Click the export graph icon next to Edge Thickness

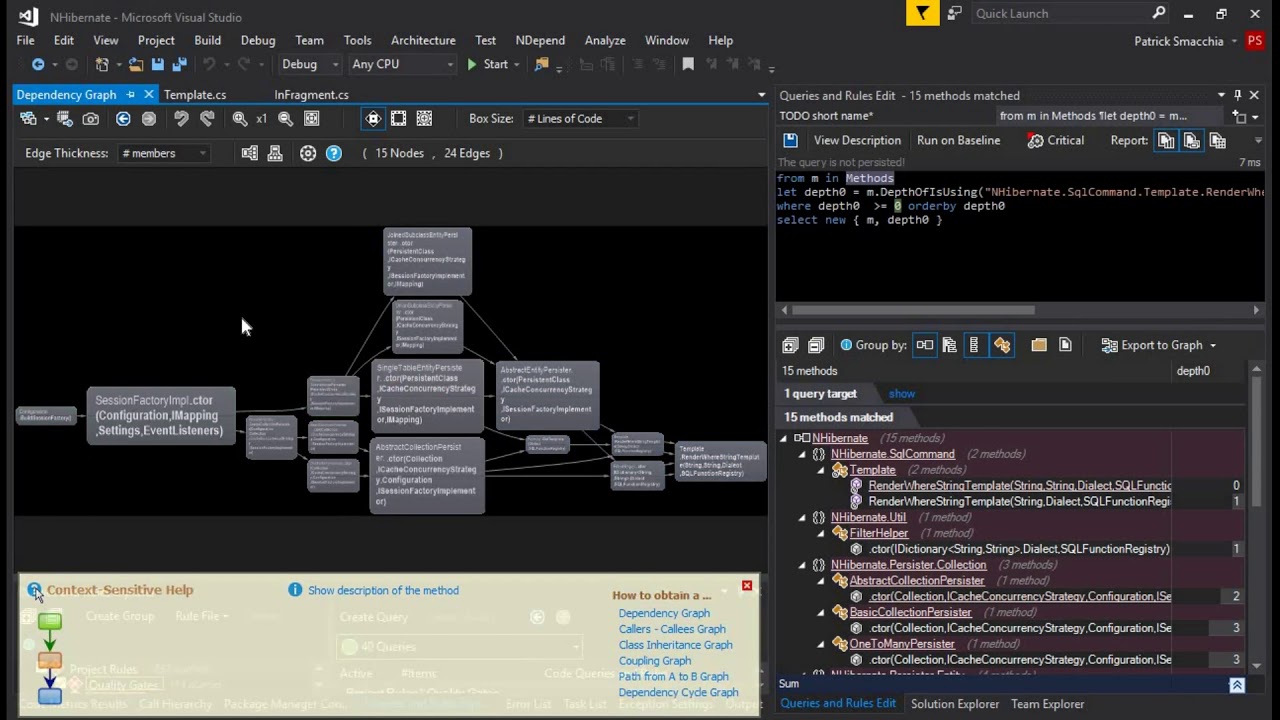[249, 153]
